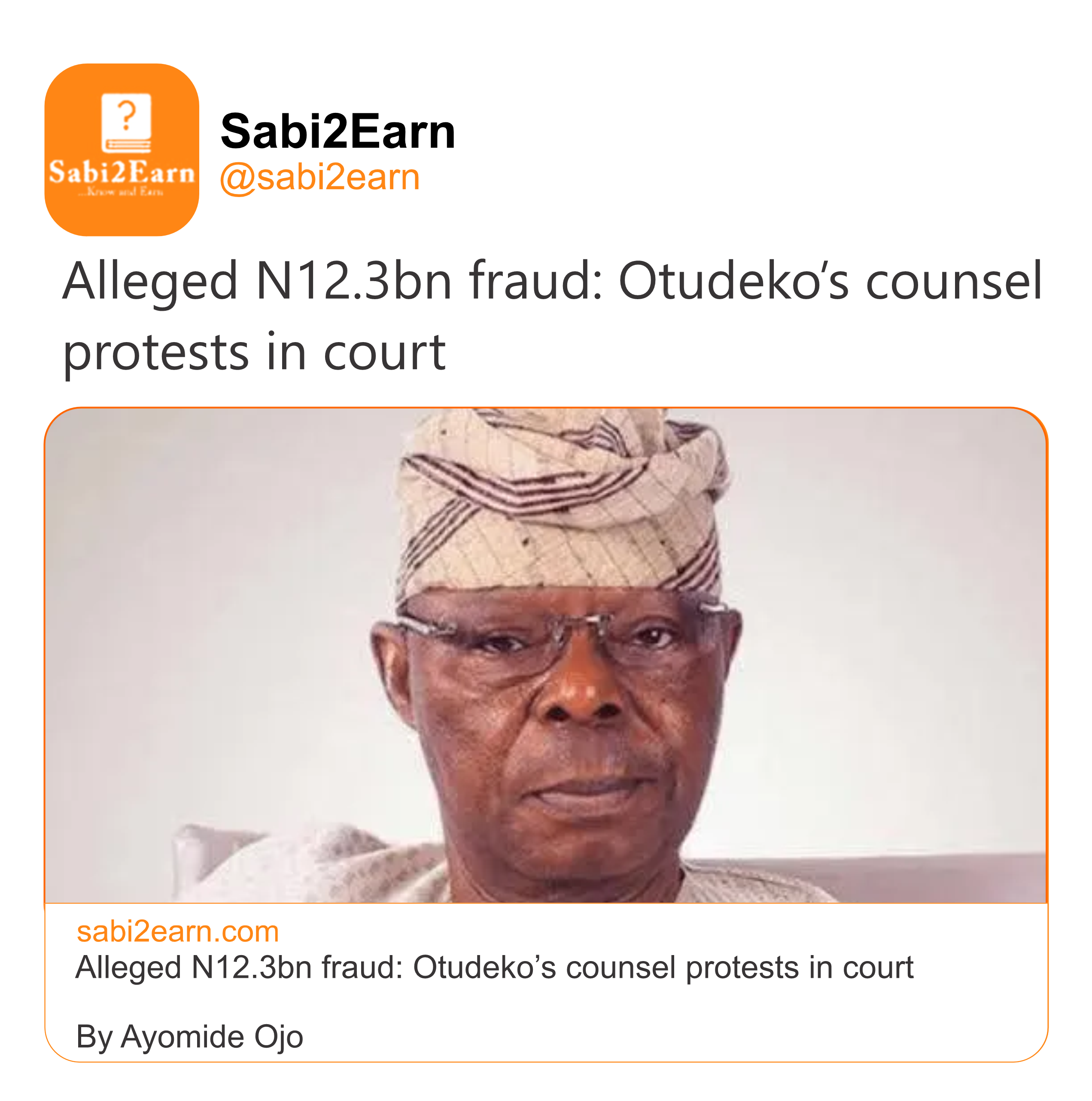Click the word 'By' in the byline
This screenshot has height=1101, width=1092.
(x=94, y=1037)
